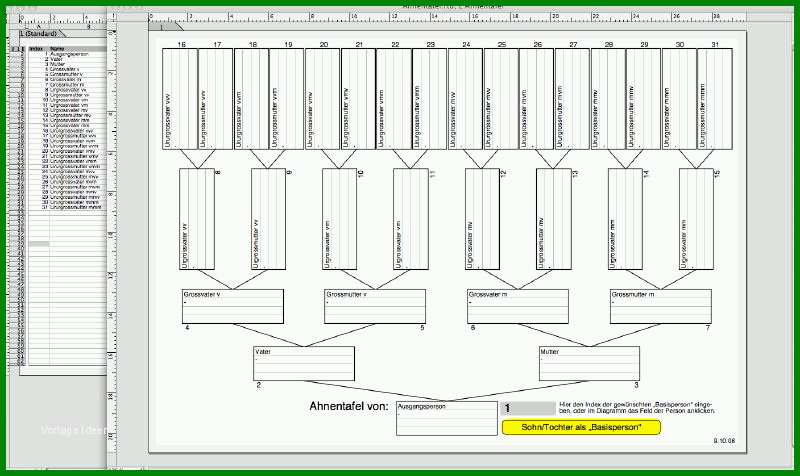Click the date 9.10.08 on the page
The width and height of the screenshot is (800, 476).
point(724,440)
